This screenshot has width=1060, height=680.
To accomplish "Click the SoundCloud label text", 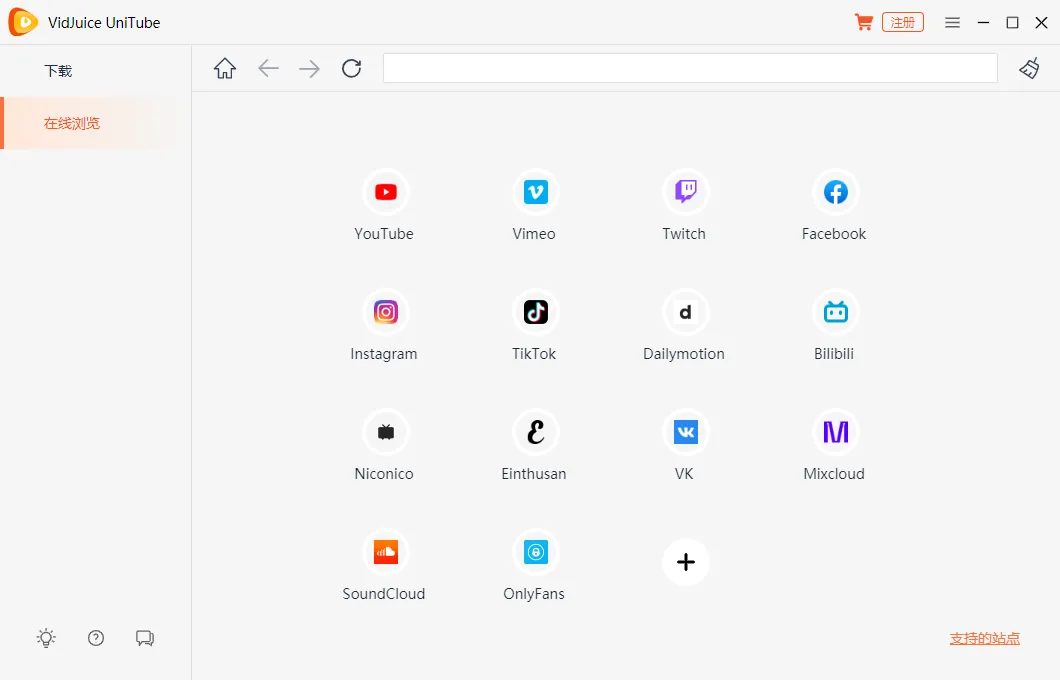I will pyautogui.click(x=383, y=593).
